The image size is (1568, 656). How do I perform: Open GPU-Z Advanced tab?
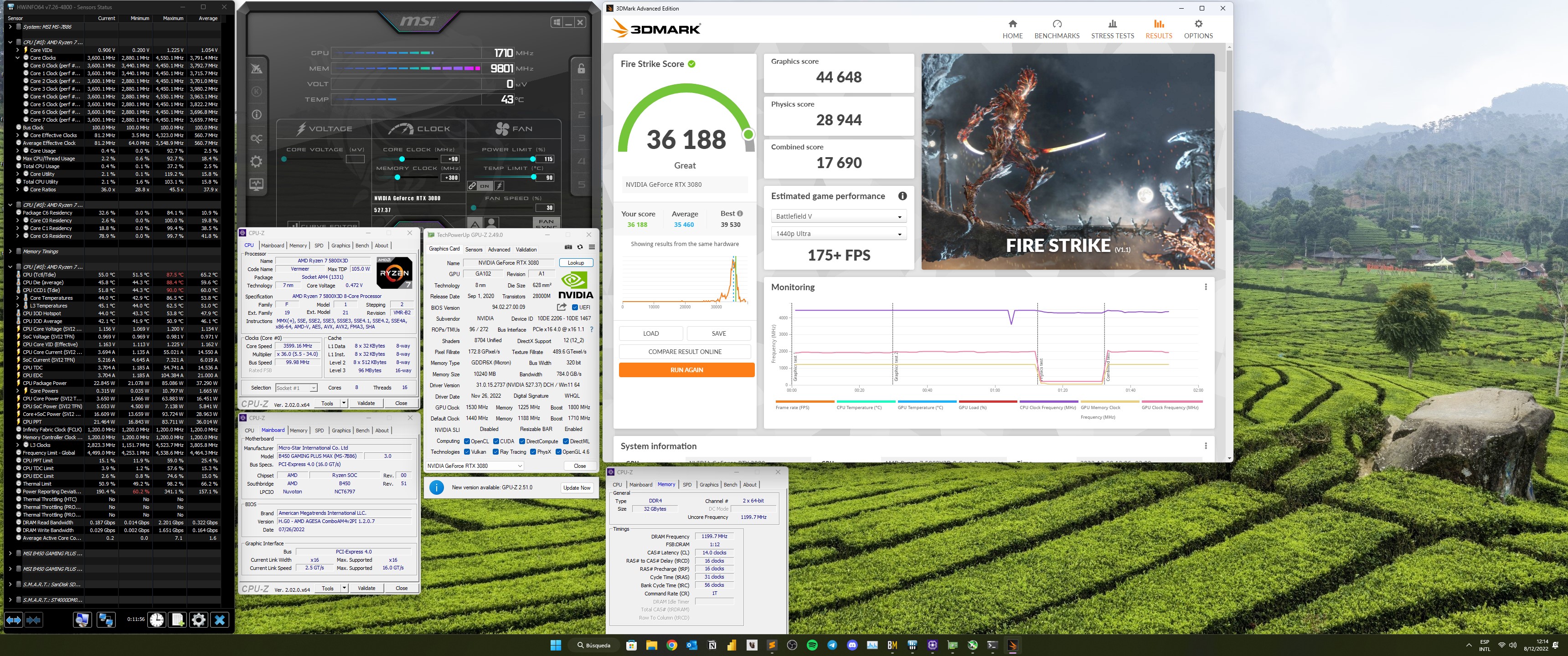tap(499, 250)
